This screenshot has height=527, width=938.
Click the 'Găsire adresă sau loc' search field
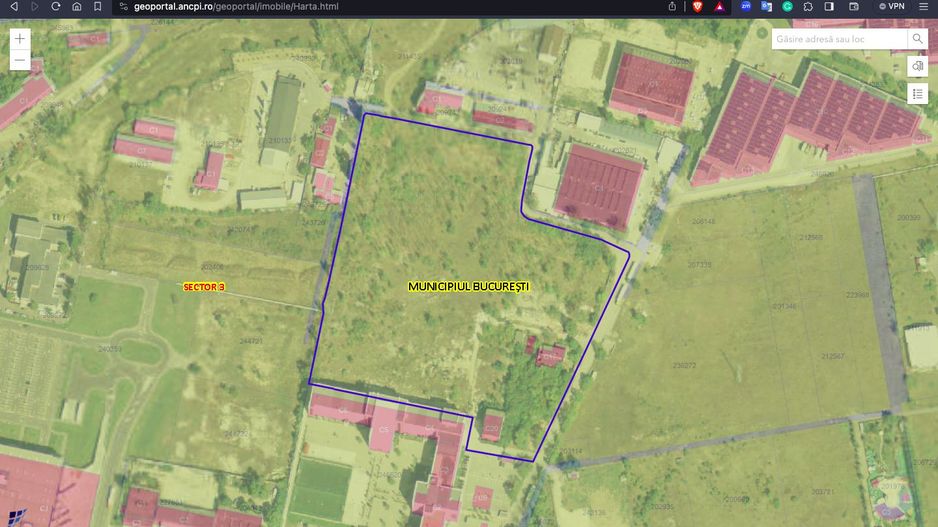(840, 39)
